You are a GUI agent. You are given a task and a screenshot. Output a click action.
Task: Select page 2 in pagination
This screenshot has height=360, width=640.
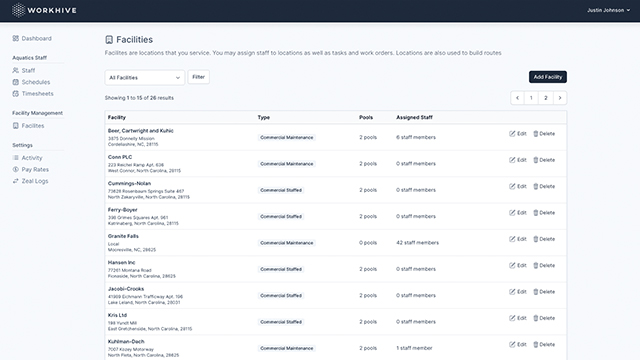546,98
